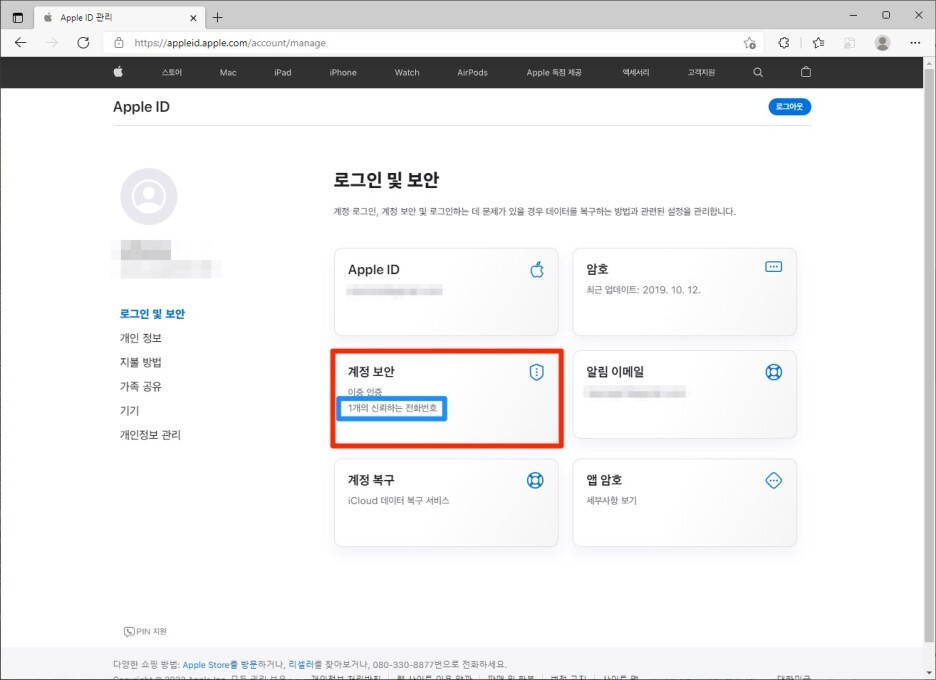Open the favorites list icon
Screen dimensions: 936x680
[818, 42]
